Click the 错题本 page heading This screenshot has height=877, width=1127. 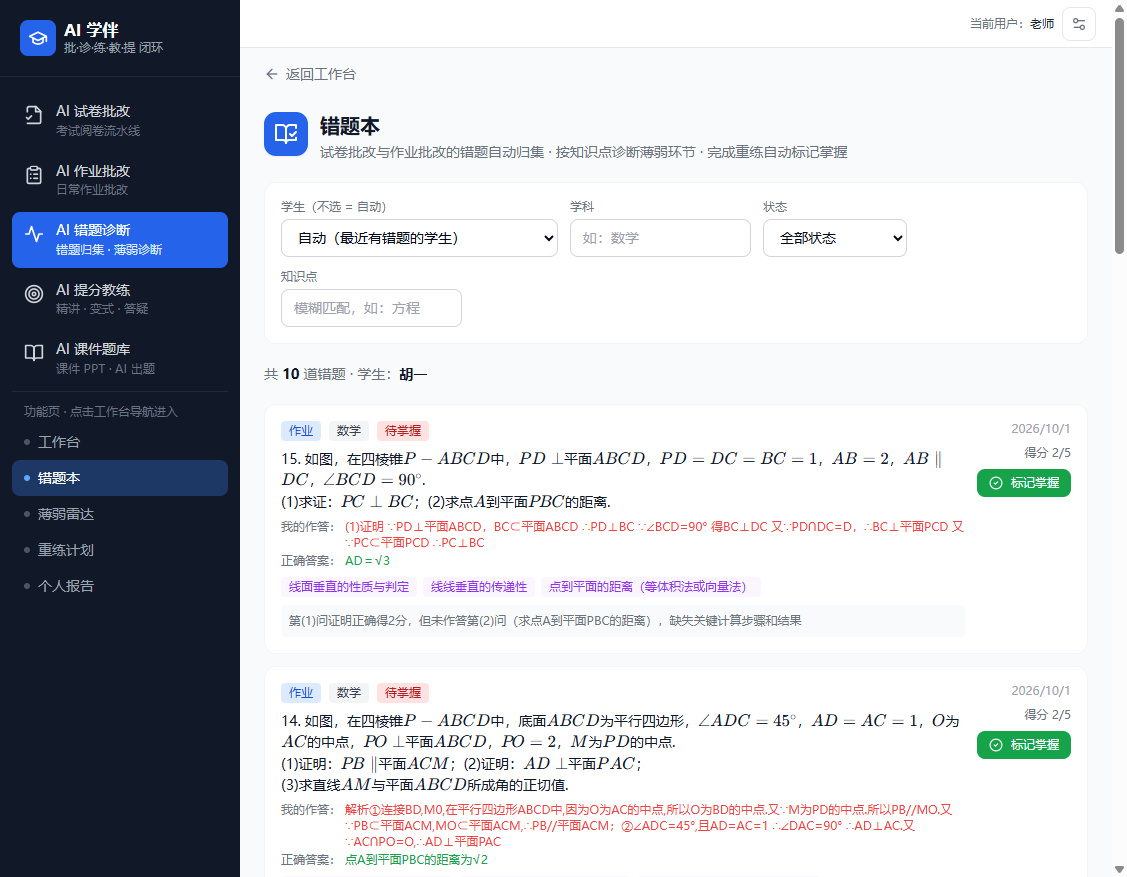(x=349, y=127)
